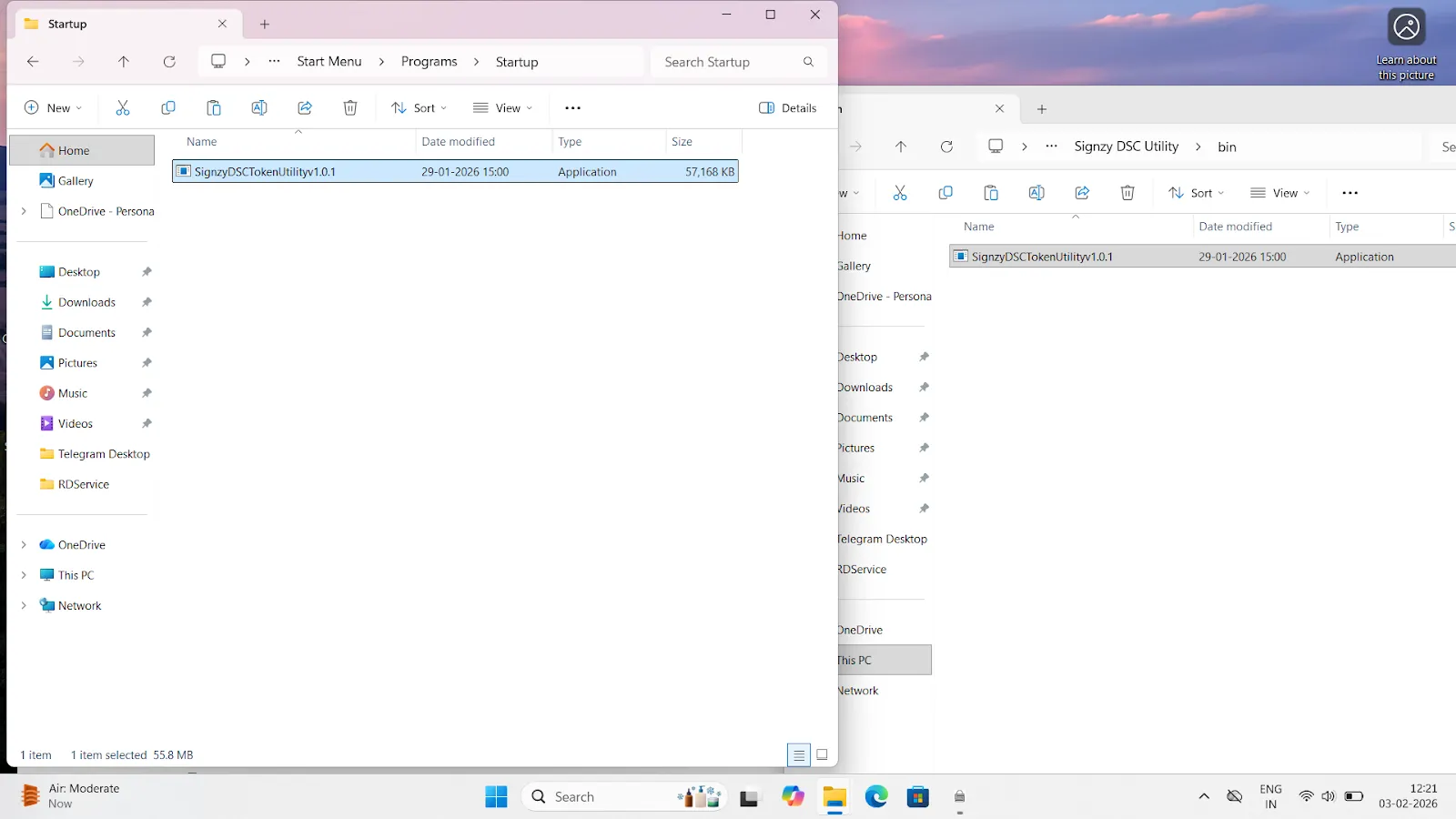
Task: Launch Microsoft Edge from taskbar
Action: point(876,797)
